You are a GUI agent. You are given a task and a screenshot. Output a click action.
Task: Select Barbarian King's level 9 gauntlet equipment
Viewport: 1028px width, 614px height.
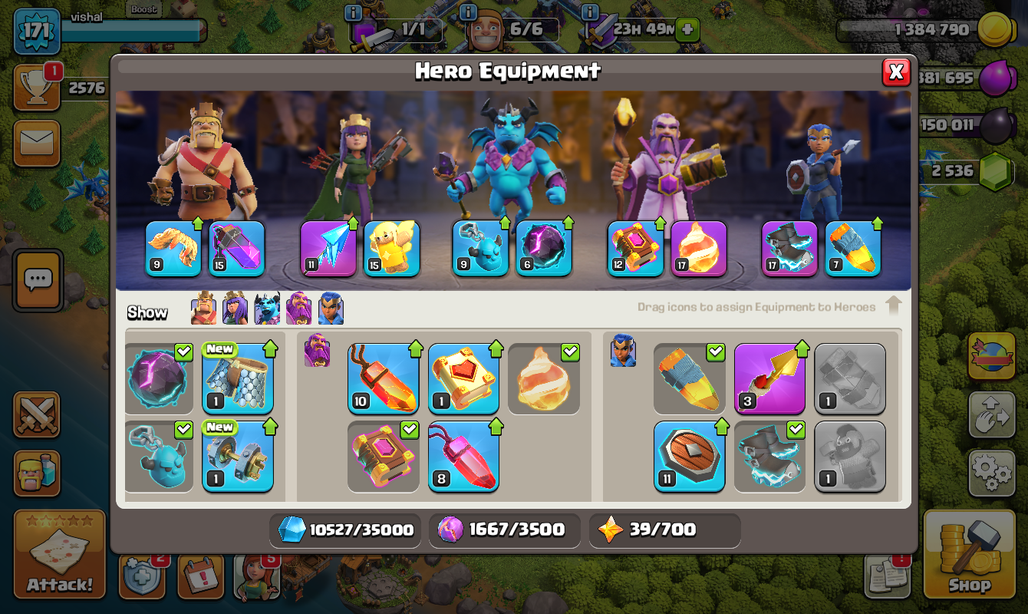click(173, 248)
